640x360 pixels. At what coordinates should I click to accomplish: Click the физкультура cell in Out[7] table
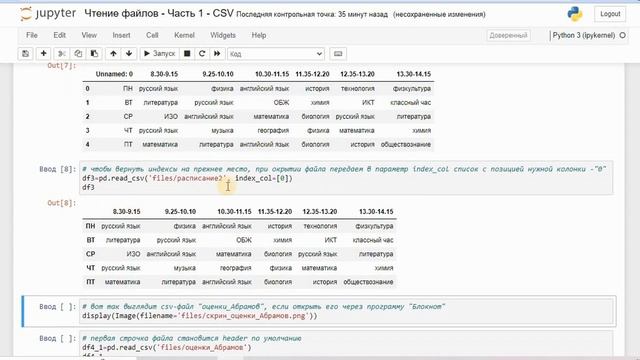pyautogui.click(x=411, y=89)
